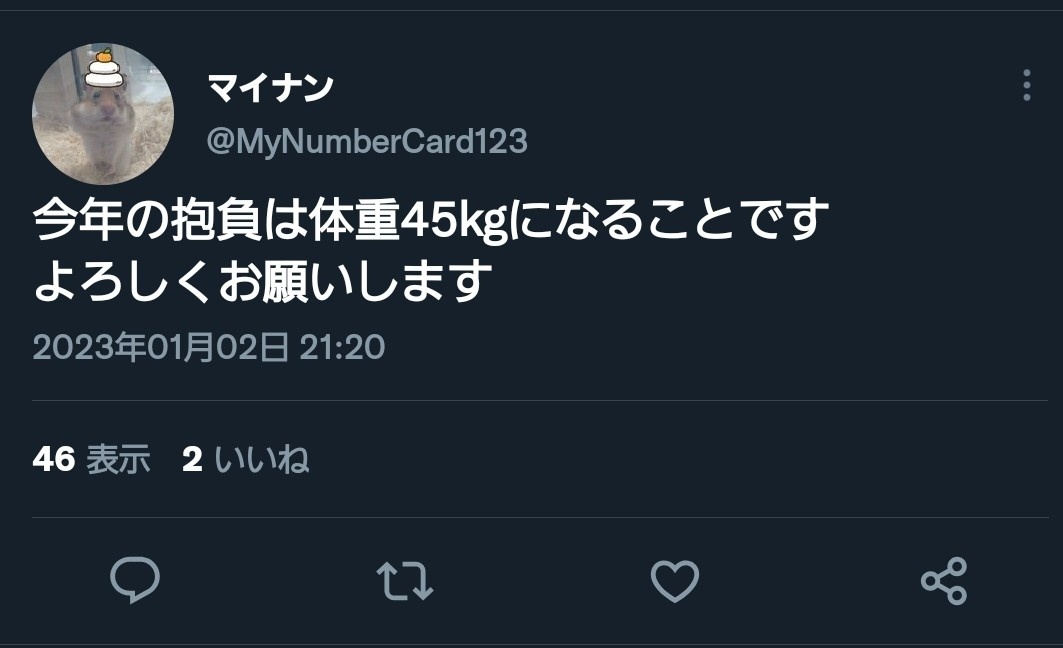Viewport: 1063px width, 648px height.
Task: Open the three-dot more options menu
Action: (x=1026, y=85)
